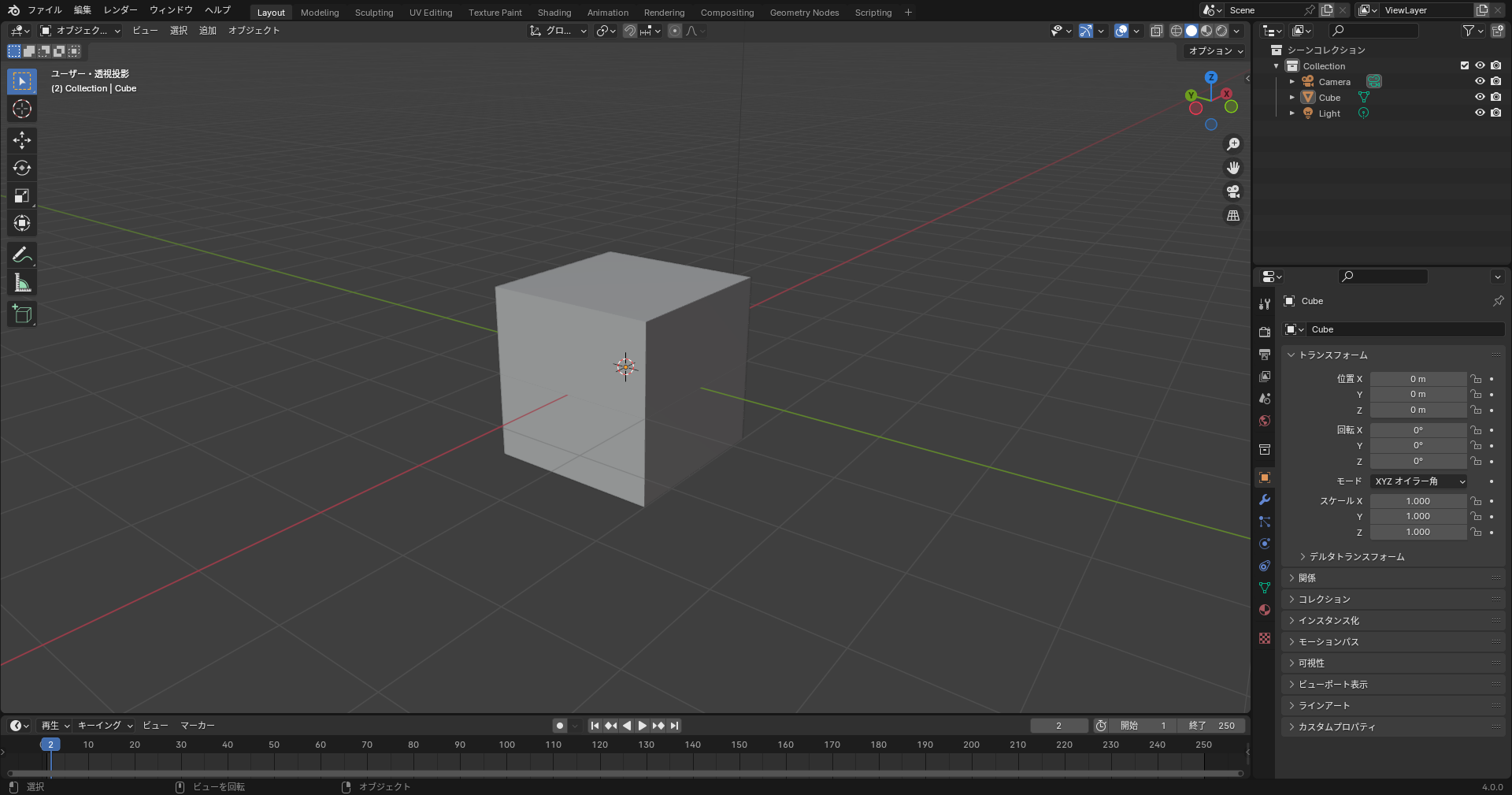
Task: Switch to the Modeling workspace tab
Action: [x=320, y=13]
